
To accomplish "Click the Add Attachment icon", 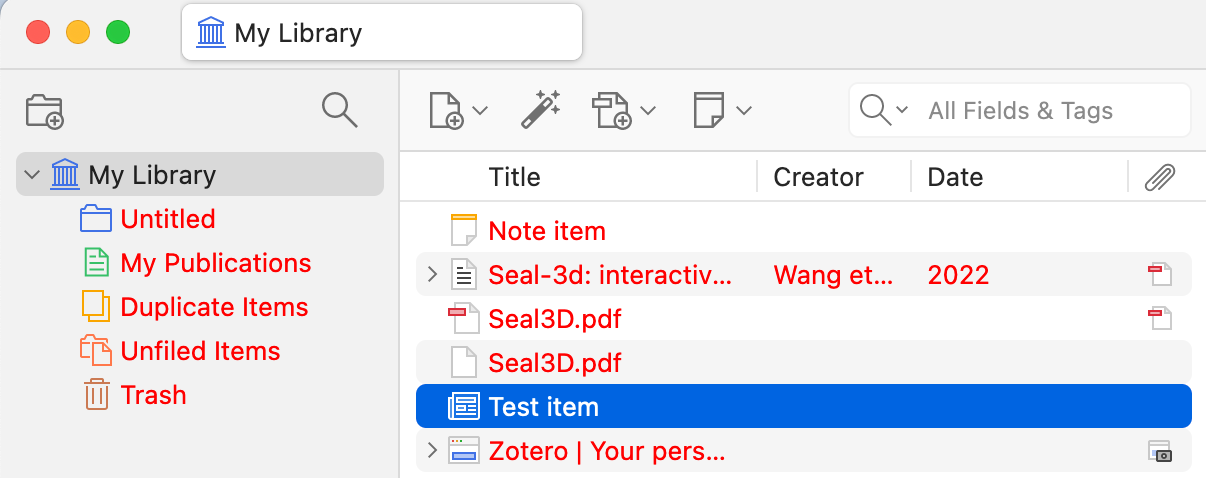I will 611,110.
